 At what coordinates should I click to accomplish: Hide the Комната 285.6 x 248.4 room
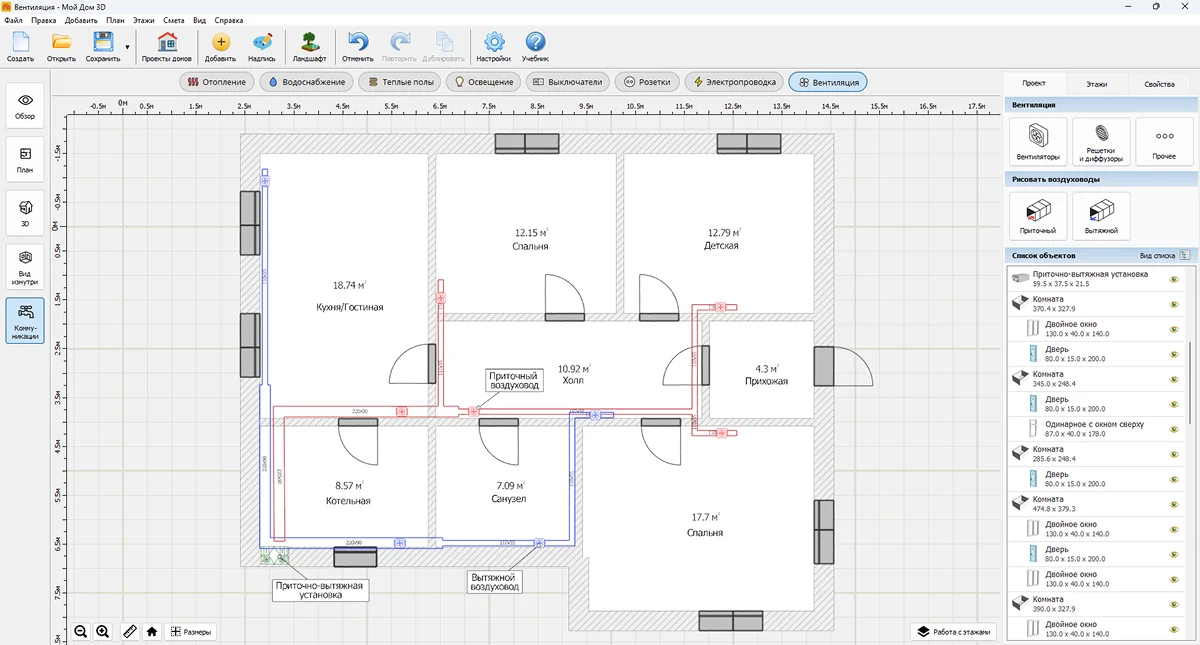pyautogui.click(x=1174, y=454)
